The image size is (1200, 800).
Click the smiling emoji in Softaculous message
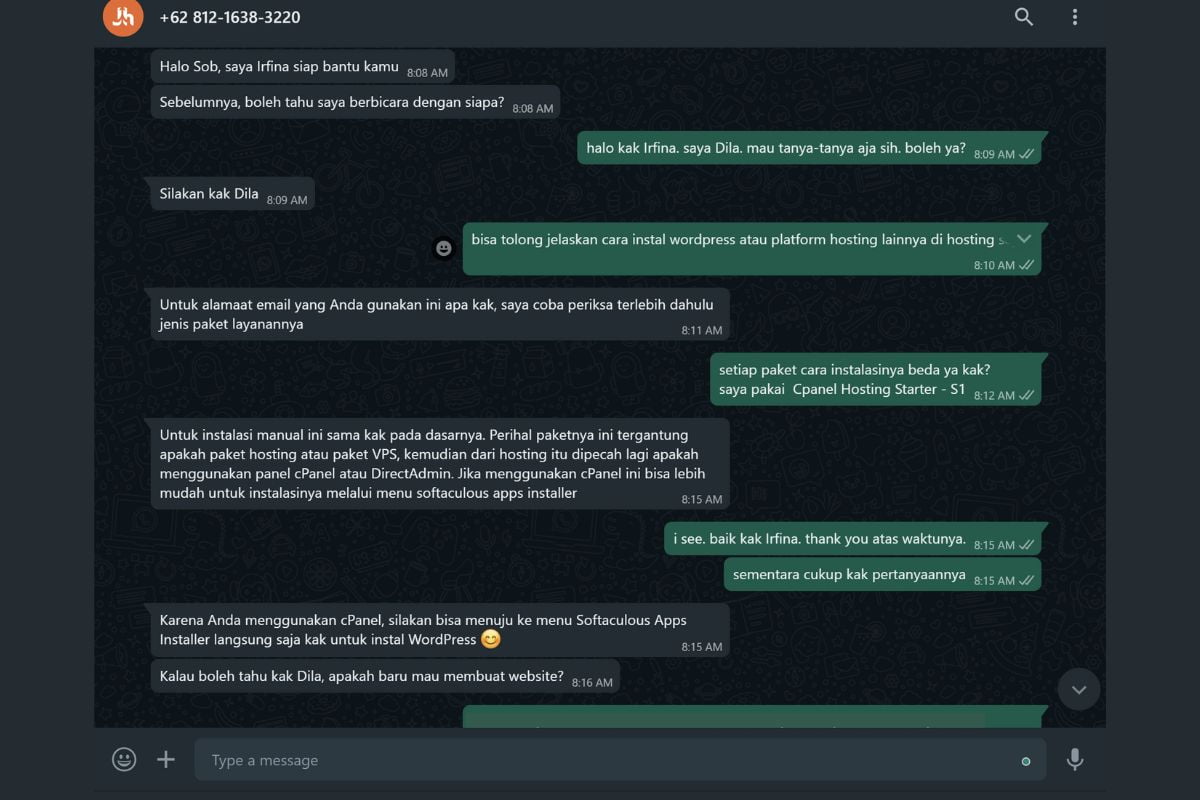(490, 639)
